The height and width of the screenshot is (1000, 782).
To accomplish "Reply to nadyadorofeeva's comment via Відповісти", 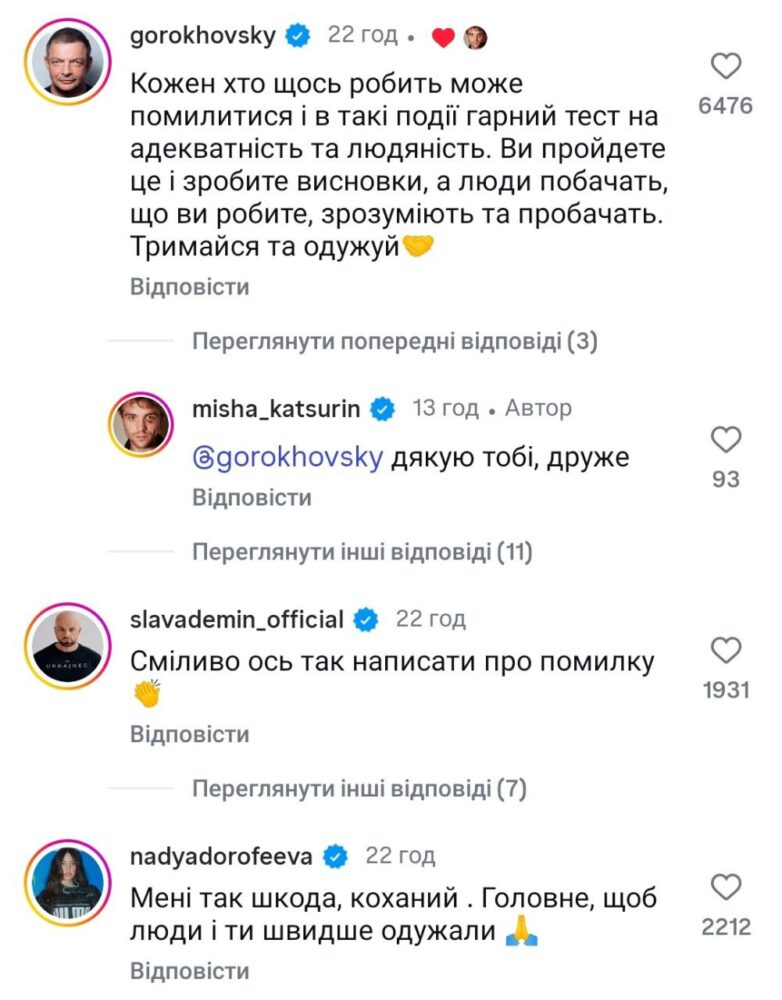I will 189,971.
